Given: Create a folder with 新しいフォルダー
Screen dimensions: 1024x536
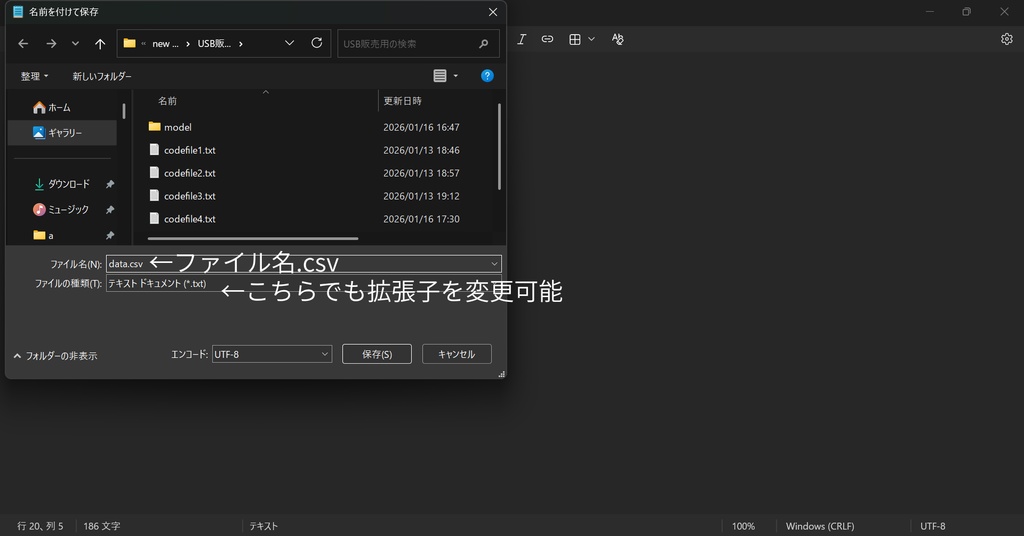Looking at the screenshot, I should pos(102,76).
